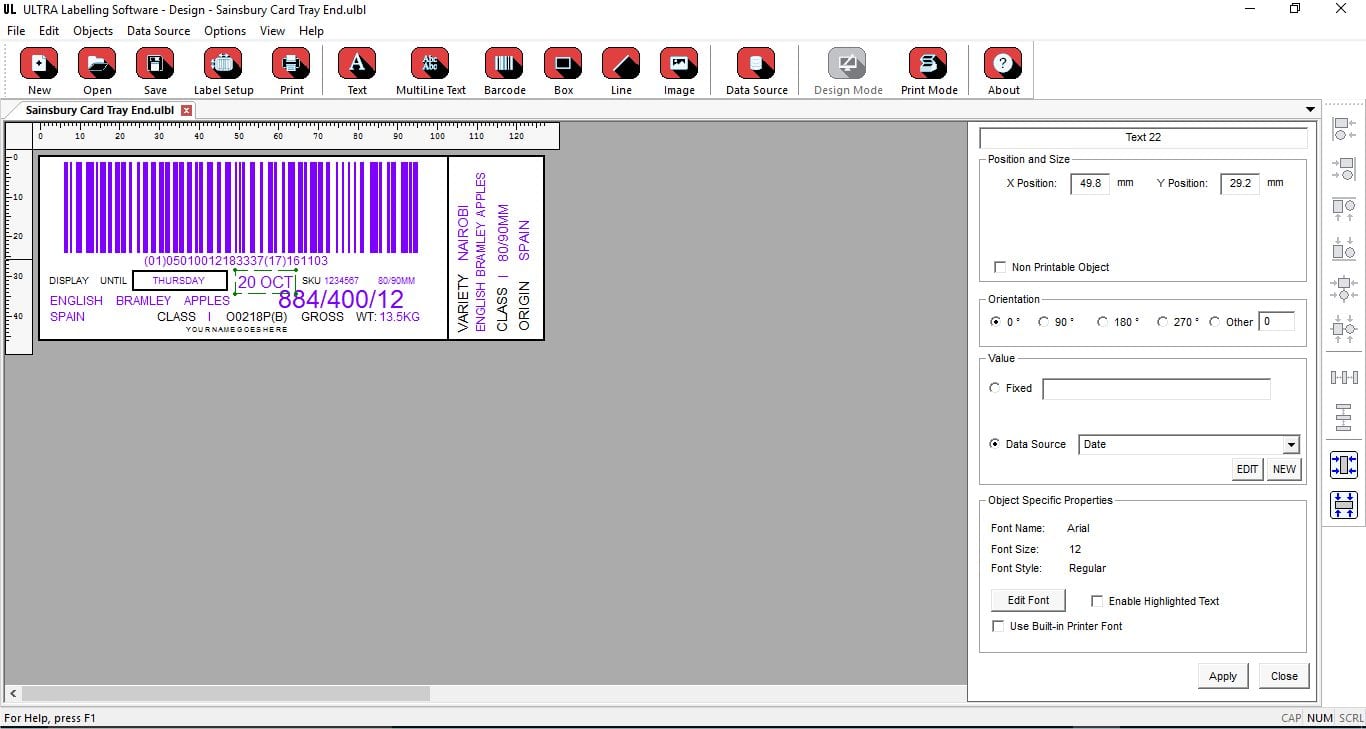1366x729 pixels.
Task: Select the 180° orientation radio button
Action: pos(1103,322)
